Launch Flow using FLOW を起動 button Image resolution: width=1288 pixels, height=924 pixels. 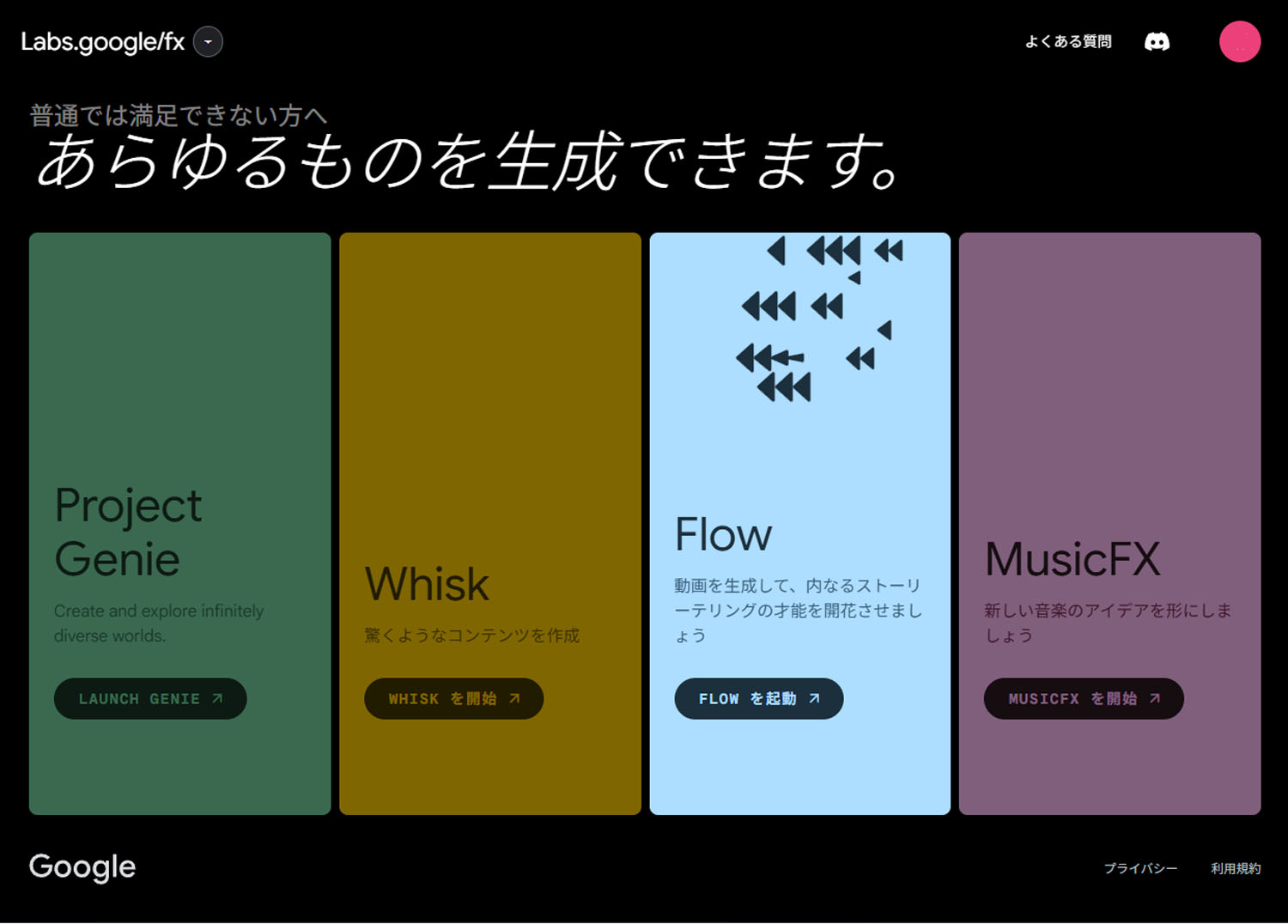click(x=758, y=698)
